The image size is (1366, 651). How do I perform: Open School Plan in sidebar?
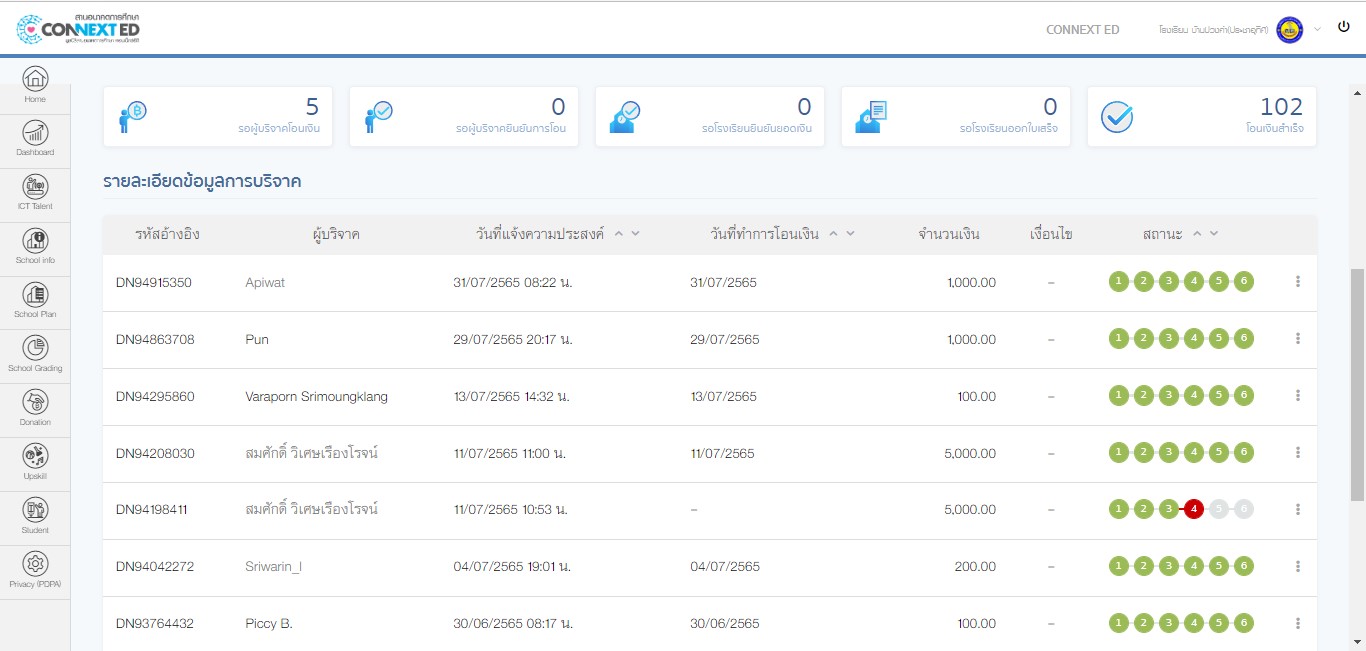coord(35,300)
